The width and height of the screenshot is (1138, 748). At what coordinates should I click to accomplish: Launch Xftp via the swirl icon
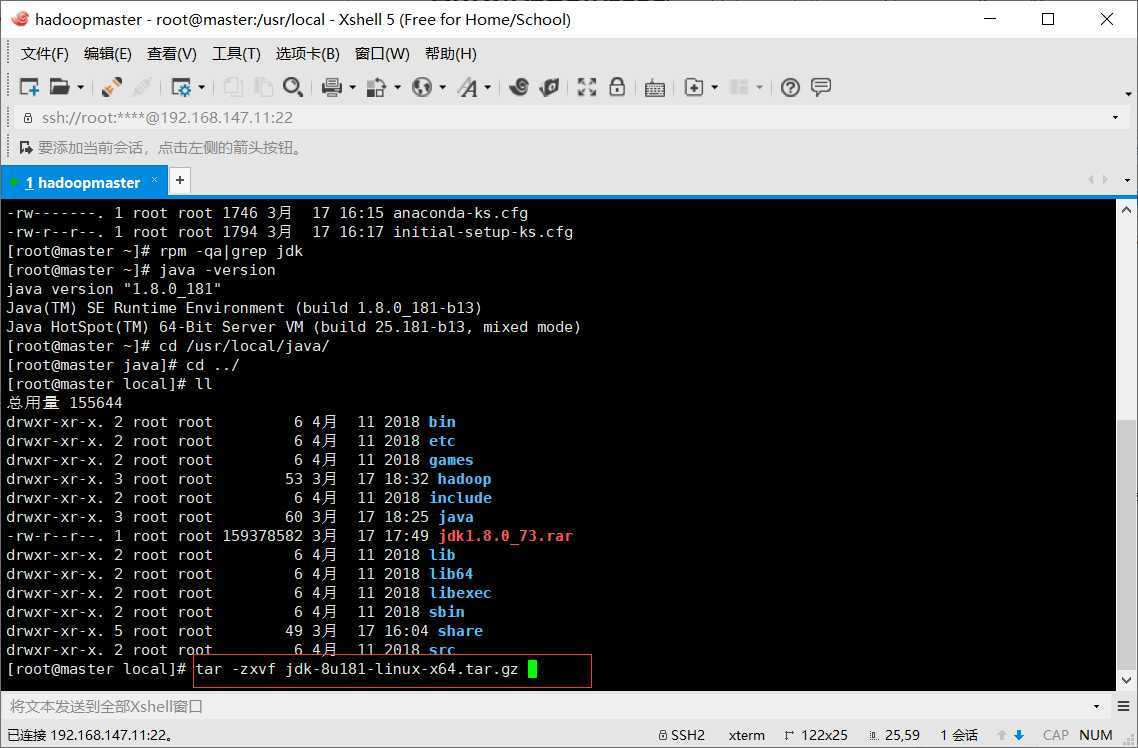point(518,87)
